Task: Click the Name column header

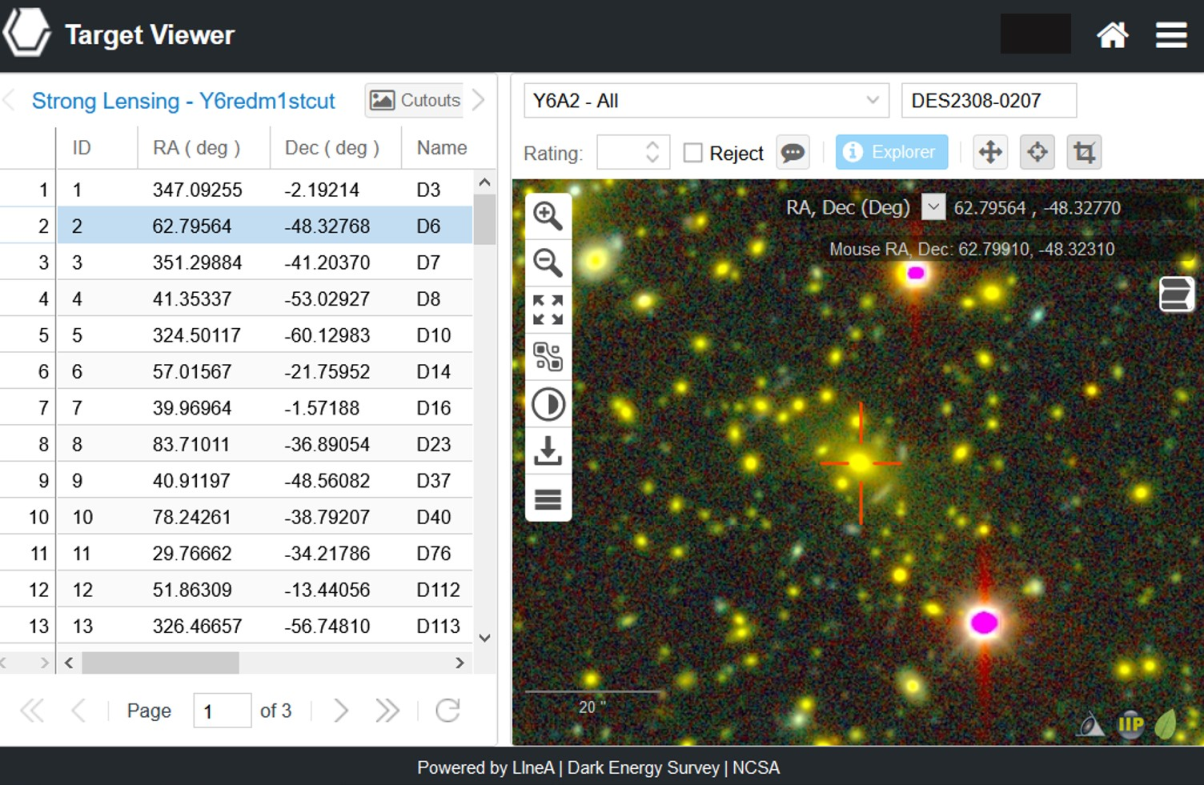Action: (438, 148)
